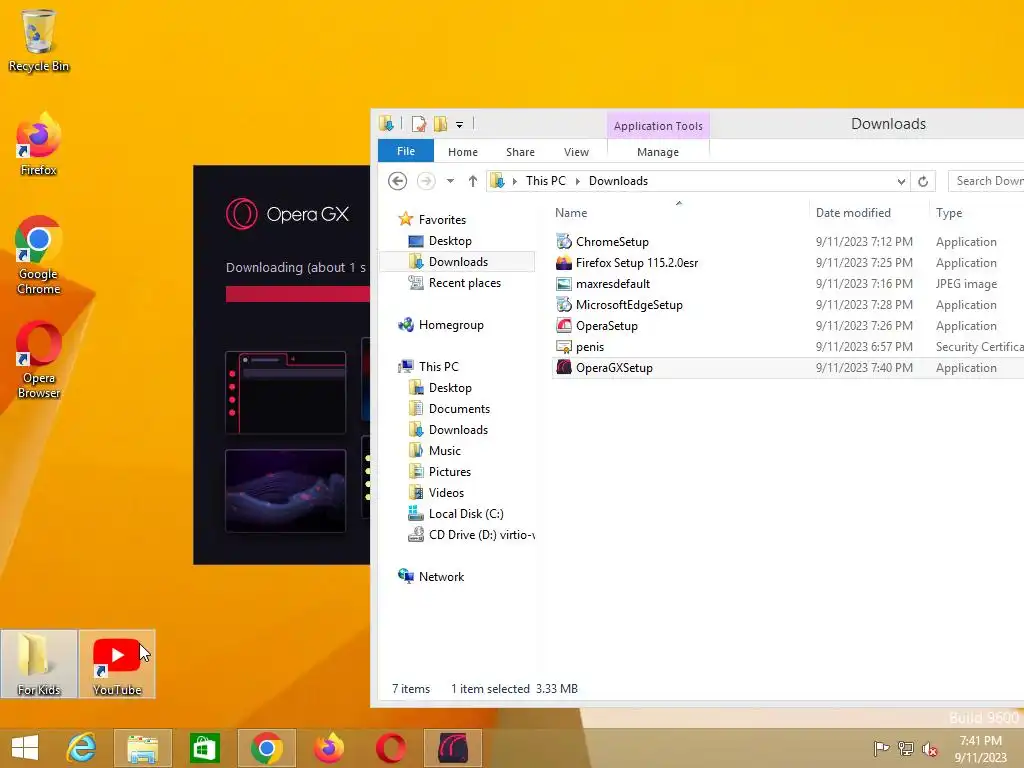The image size is (1024, 768).
Task: Open Local Disk (C:) in the navigation pane
Action: (466, 513)
